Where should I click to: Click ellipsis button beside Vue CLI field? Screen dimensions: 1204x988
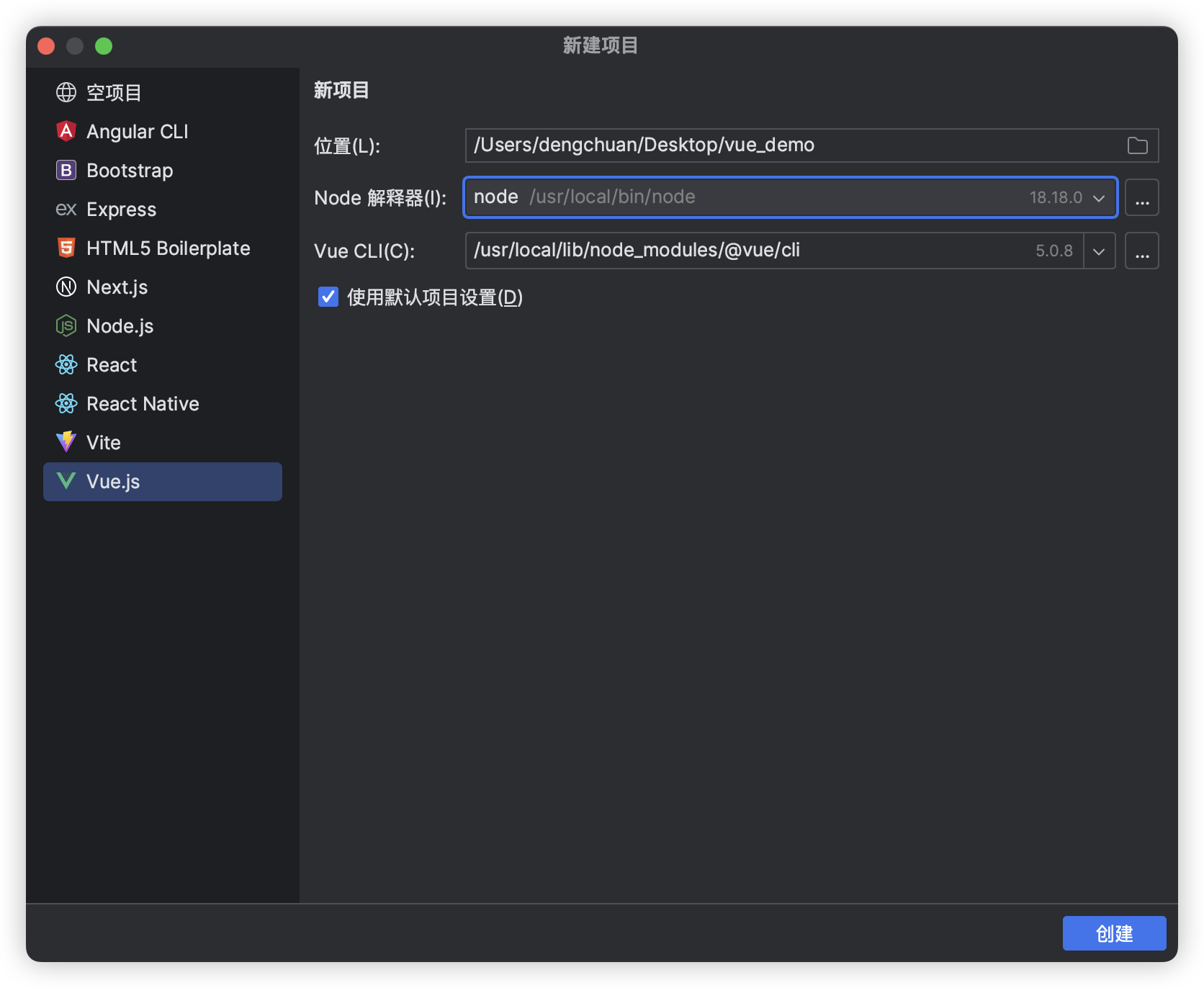click(x=1142, y=251)
